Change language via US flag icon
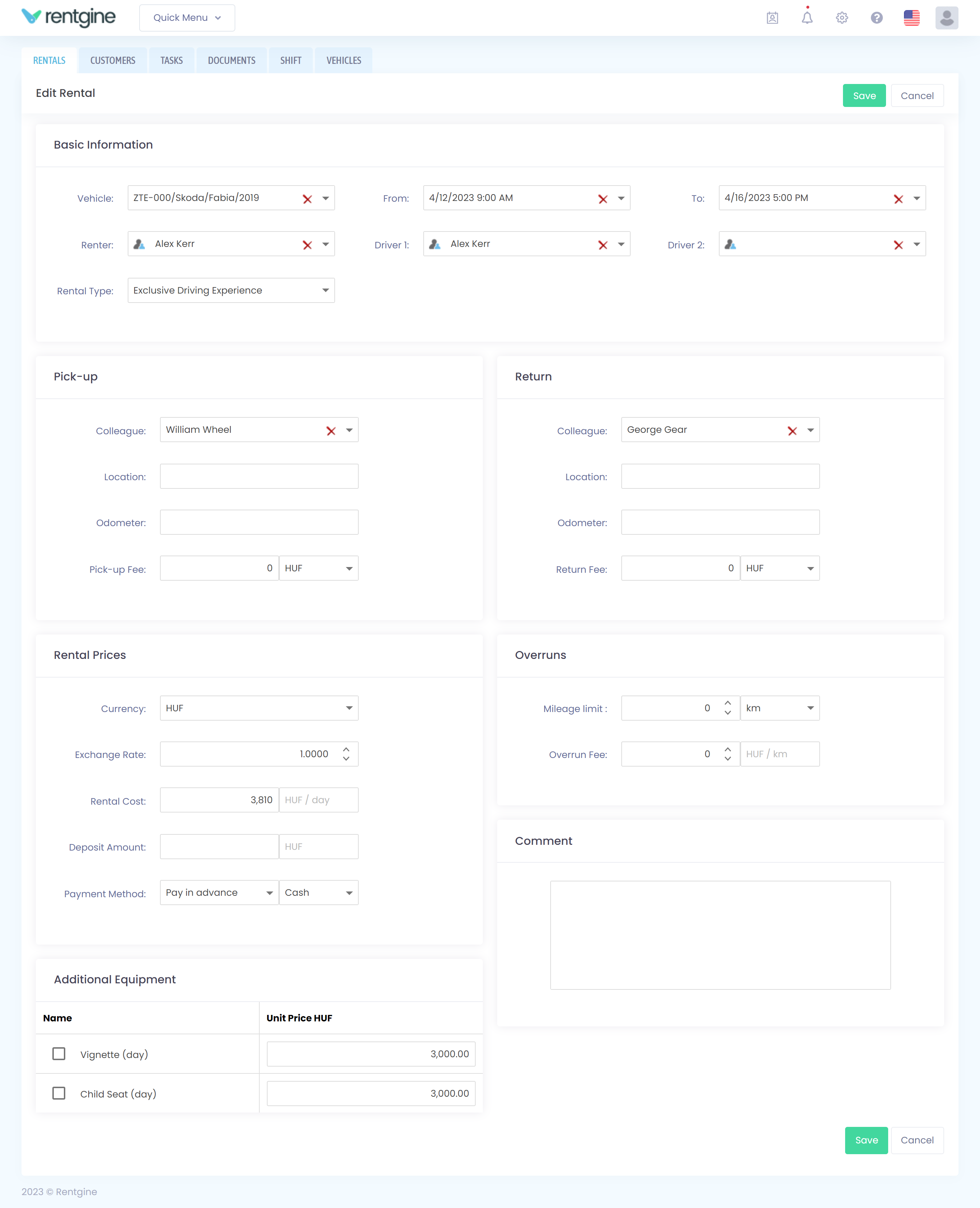The height and width of the screenshot is (1208, 980). [911, 18]
